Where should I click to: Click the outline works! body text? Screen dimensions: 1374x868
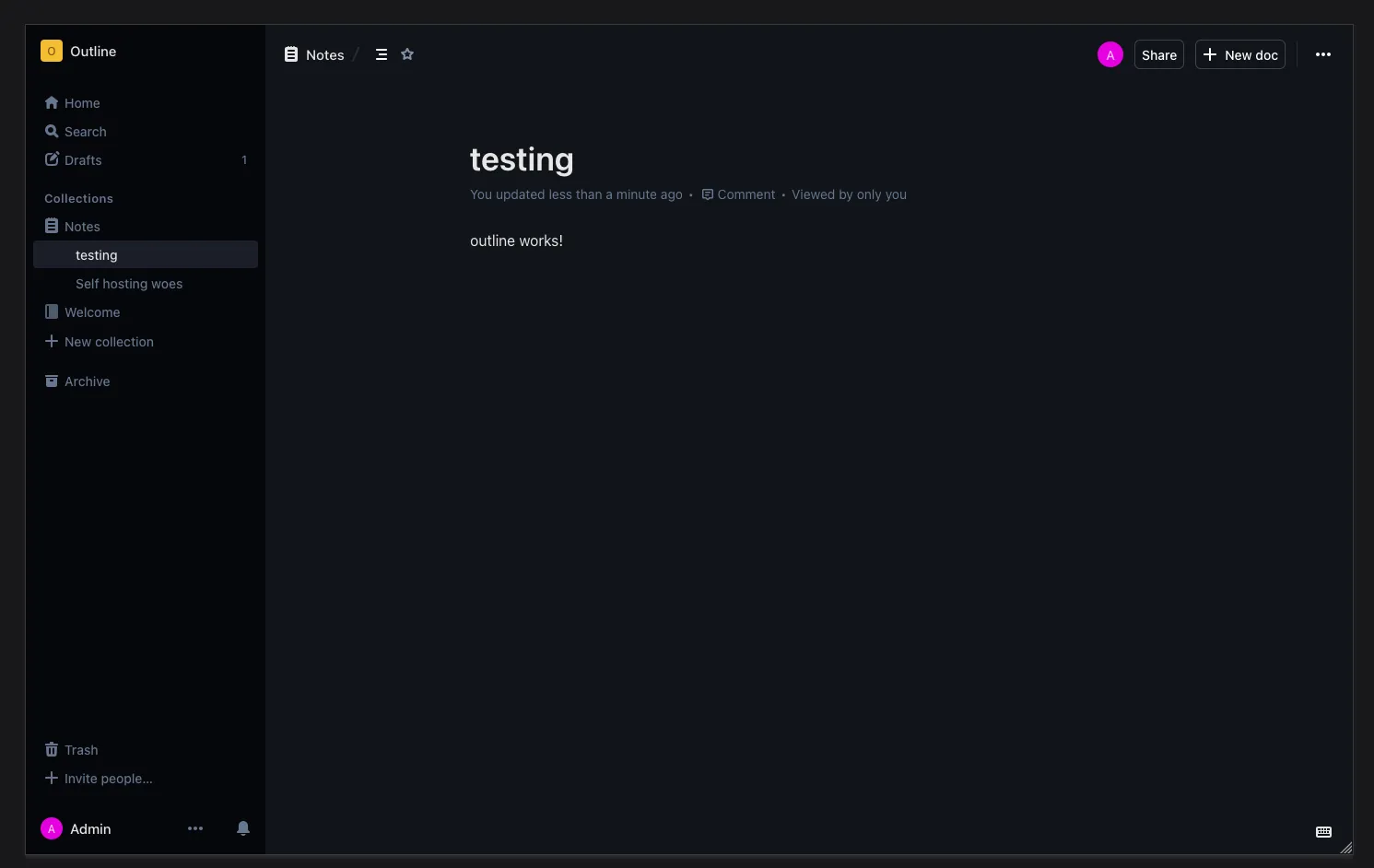516,240
